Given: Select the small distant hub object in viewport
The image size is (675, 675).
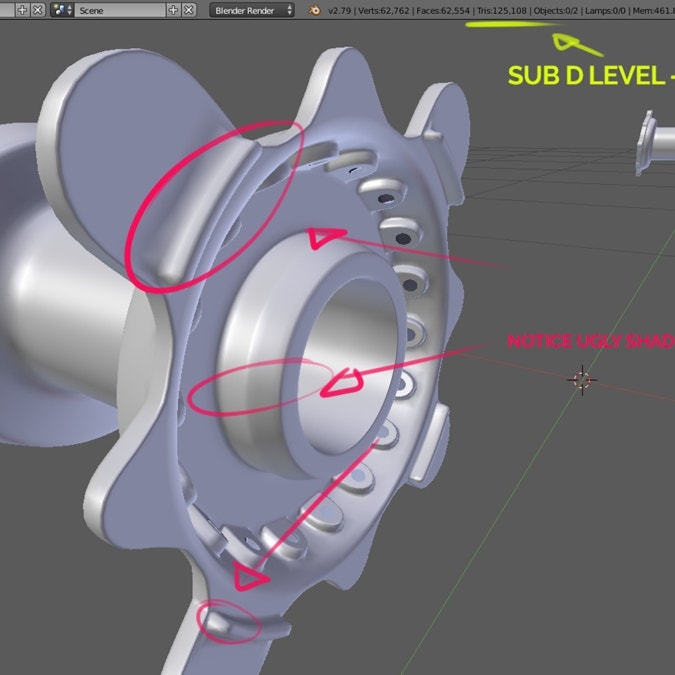Looking at the screenshot, I should [x=654, y=142].
